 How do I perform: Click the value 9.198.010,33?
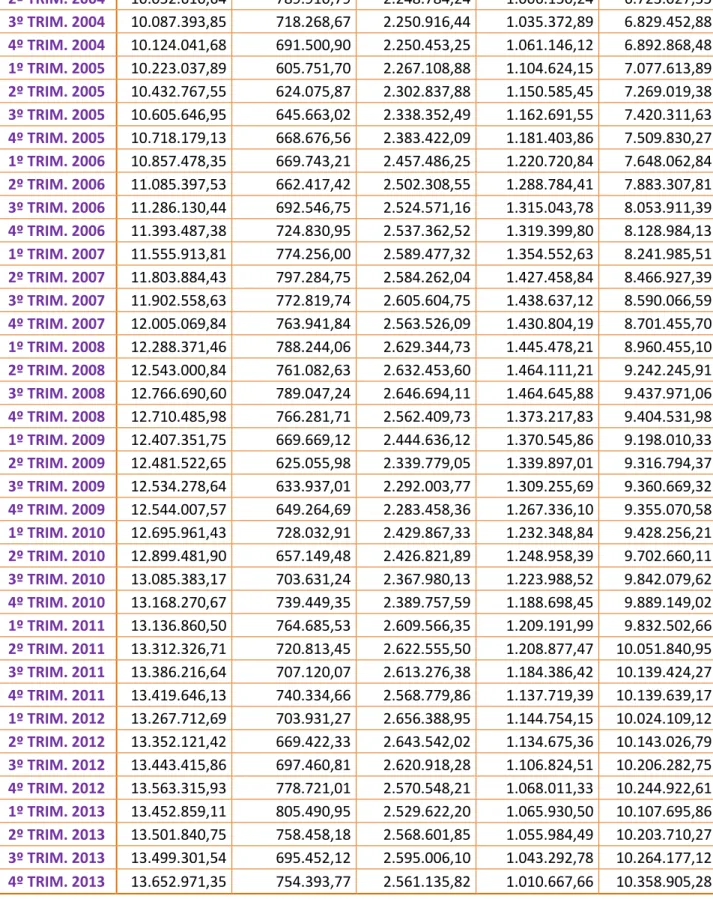tap(668, 440)
